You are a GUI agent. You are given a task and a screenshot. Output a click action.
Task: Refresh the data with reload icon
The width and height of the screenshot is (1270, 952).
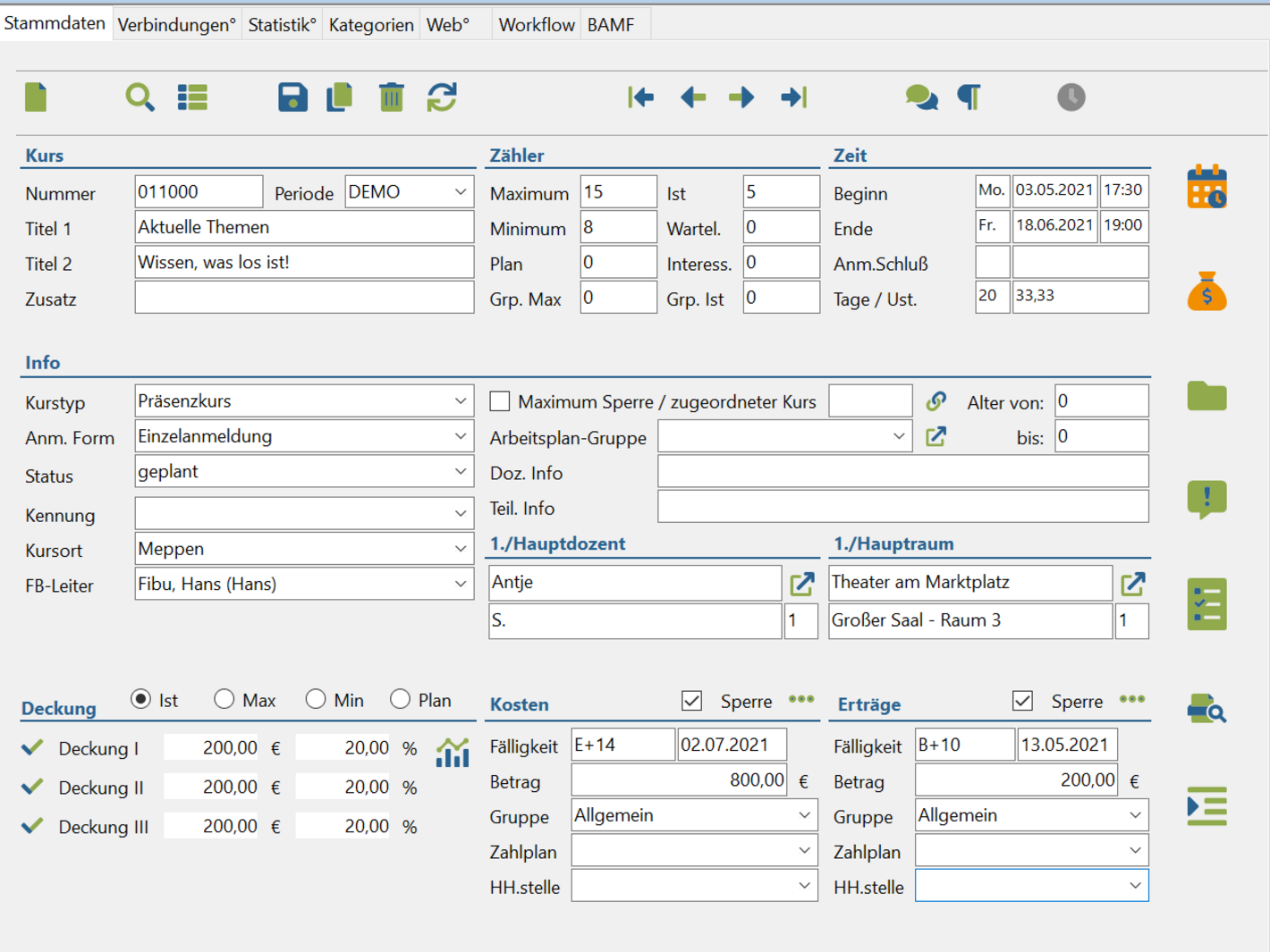pos(442,97)
